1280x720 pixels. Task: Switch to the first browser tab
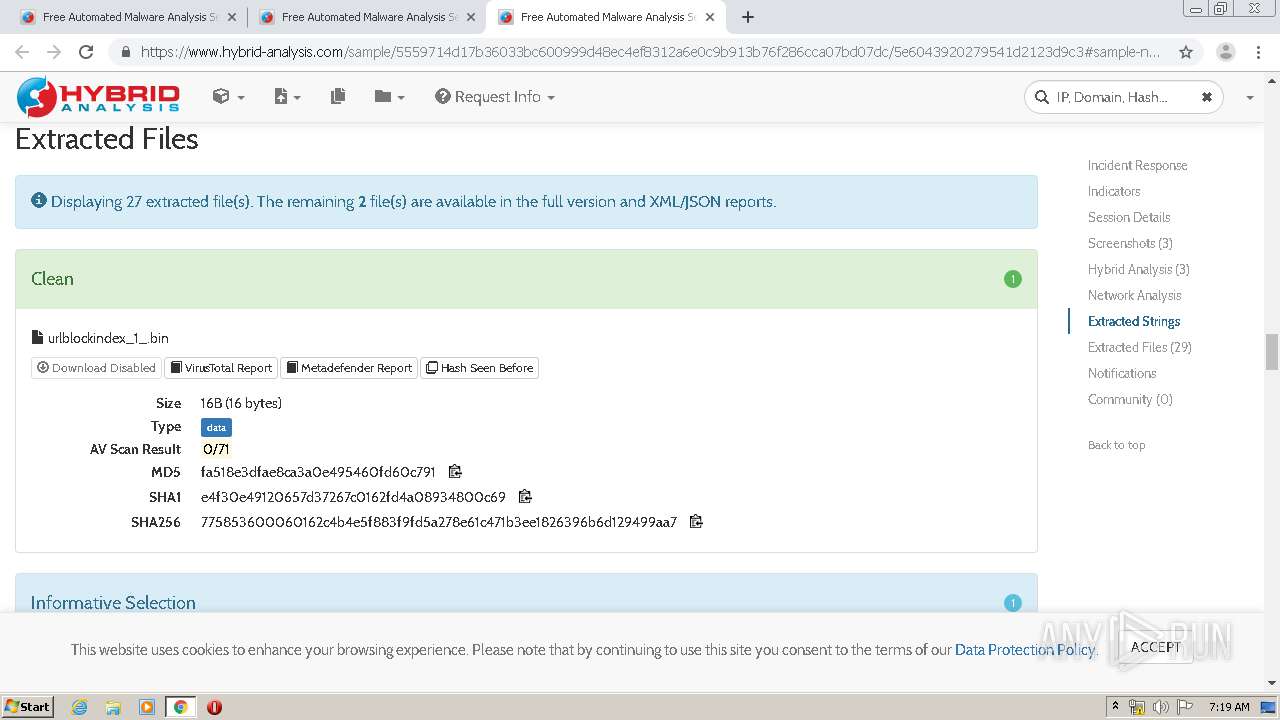point(126,17)
